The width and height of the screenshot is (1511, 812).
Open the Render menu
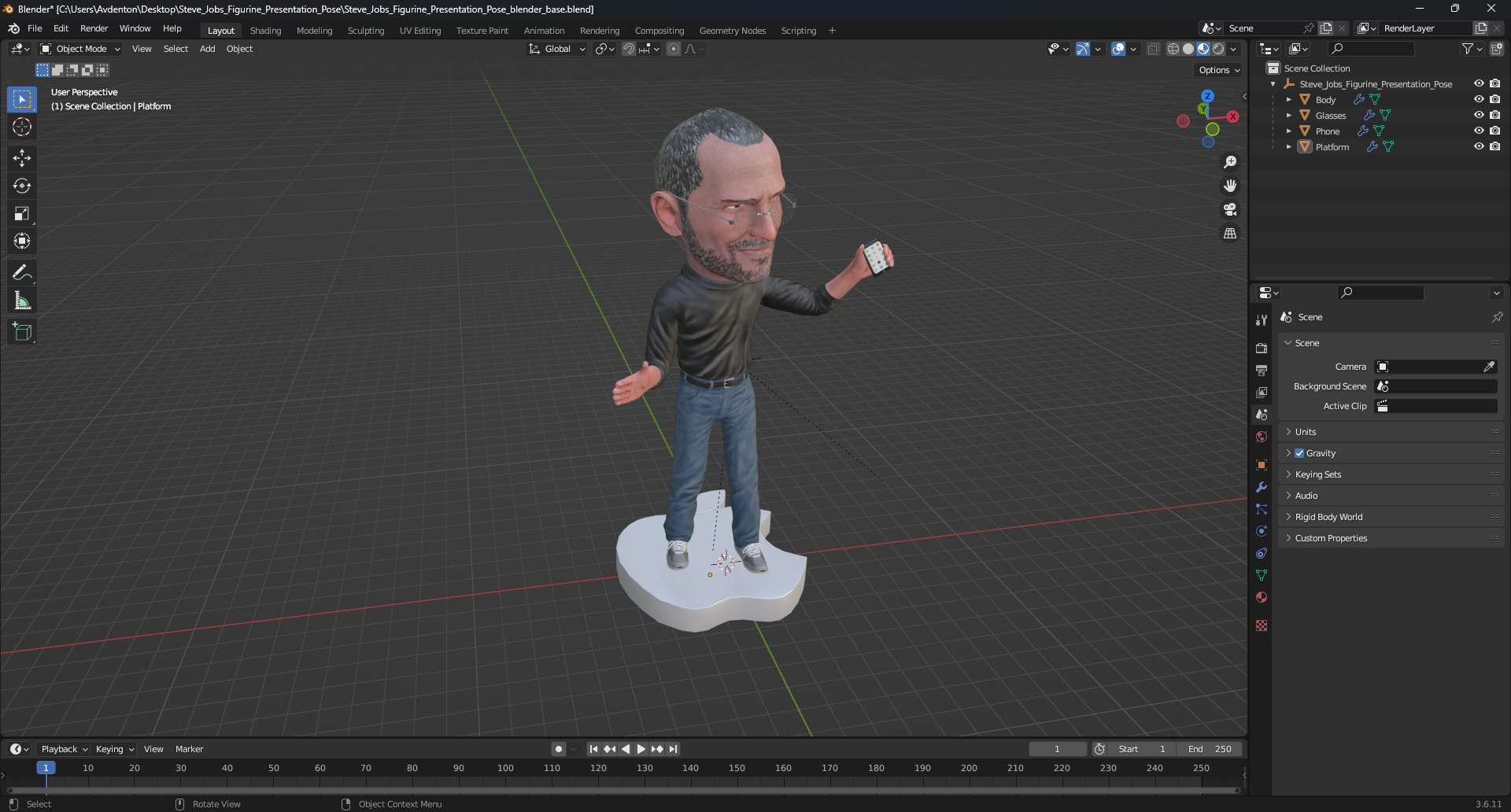coord(94,28)
